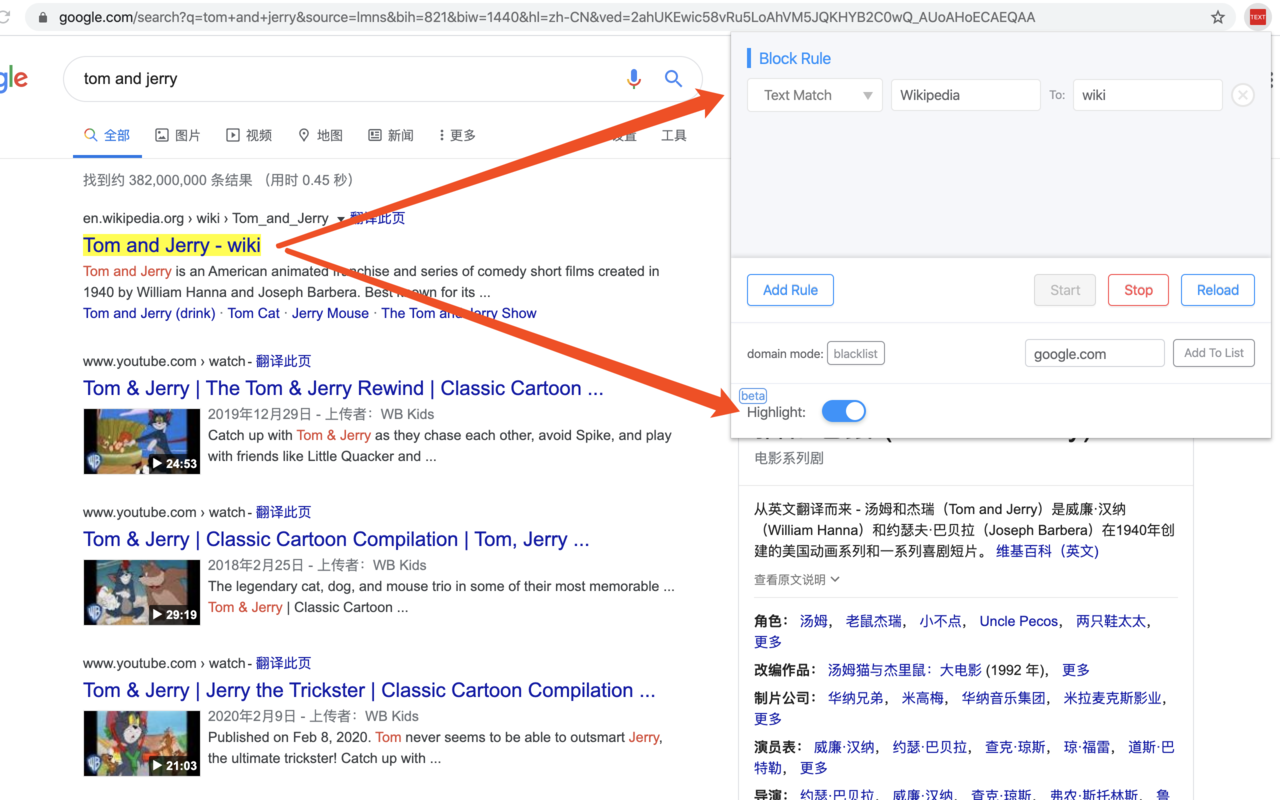Viewport: 1280px width, 800px height.
Task: Toggle the Highlight switch off
Action: [x=844, y=411]
